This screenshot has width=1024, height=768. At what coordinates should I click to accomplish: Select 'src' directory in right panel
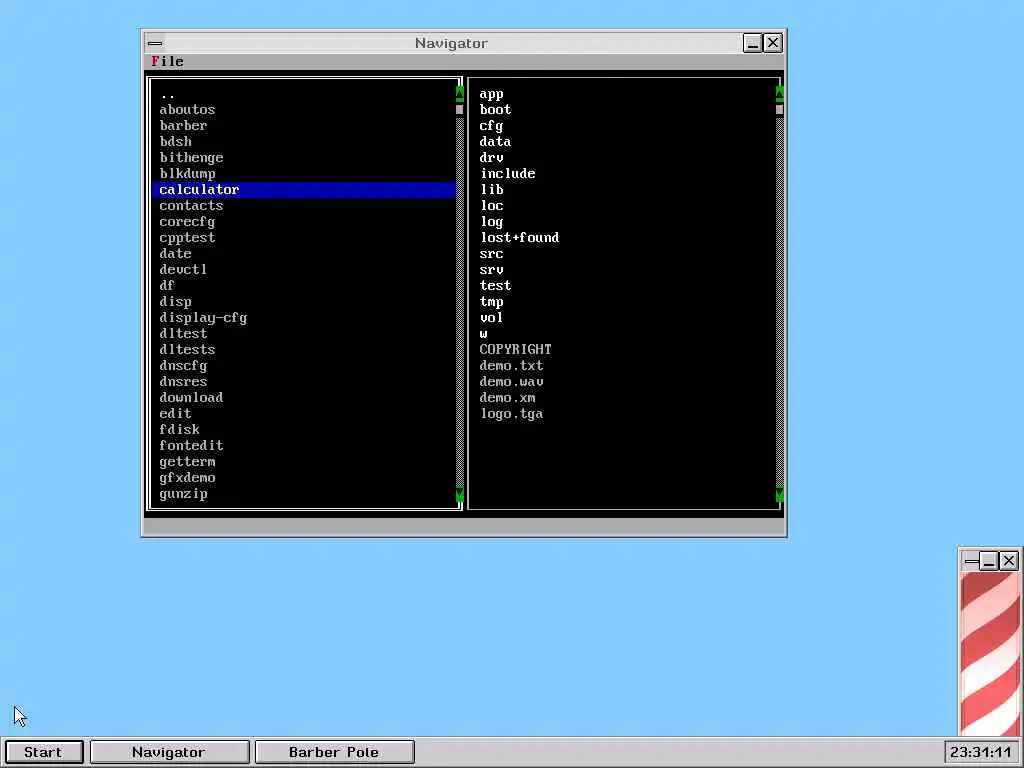624,253
